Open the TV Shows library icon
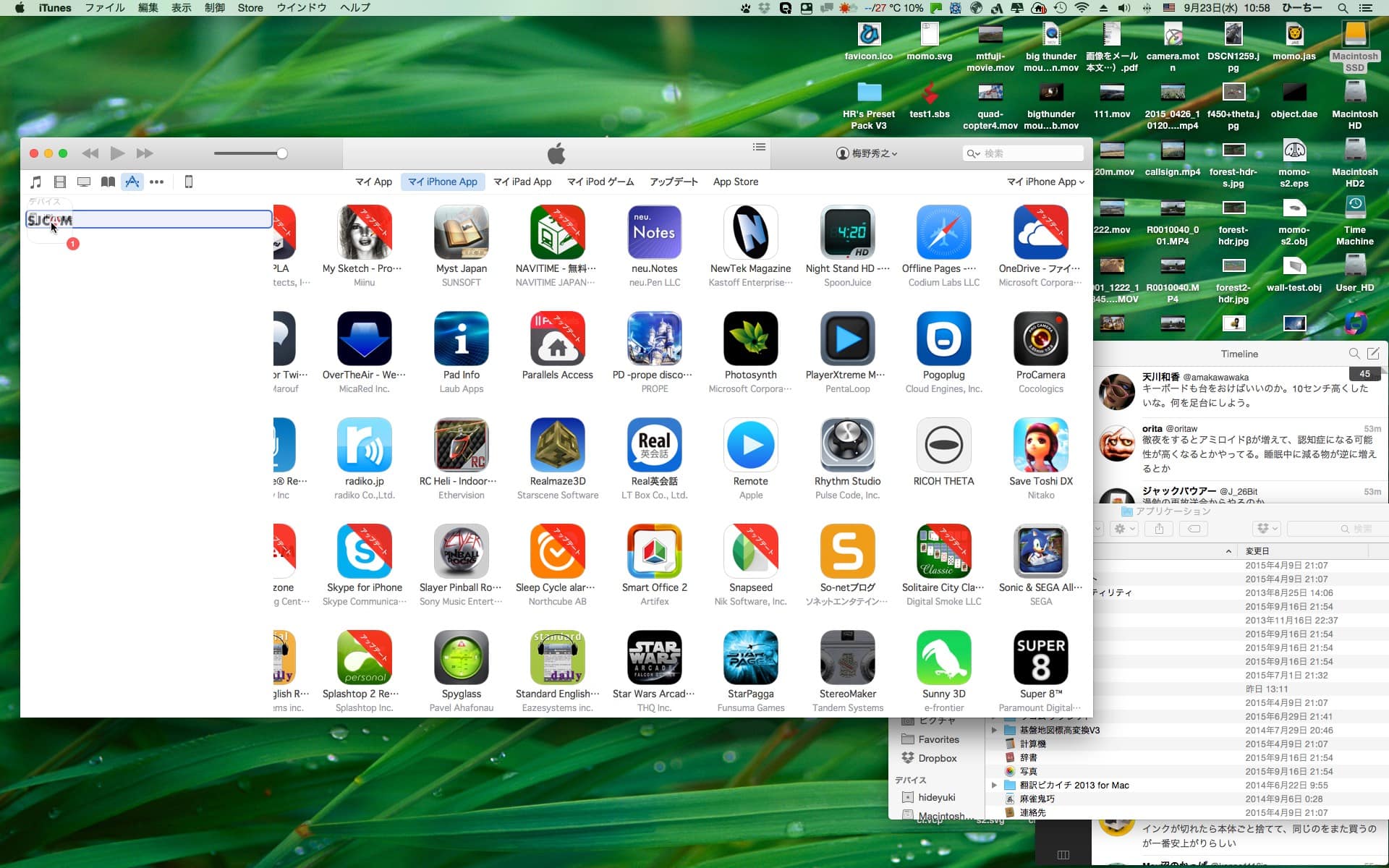Screen dimensions: 1389x868 [x=84, y=182]
